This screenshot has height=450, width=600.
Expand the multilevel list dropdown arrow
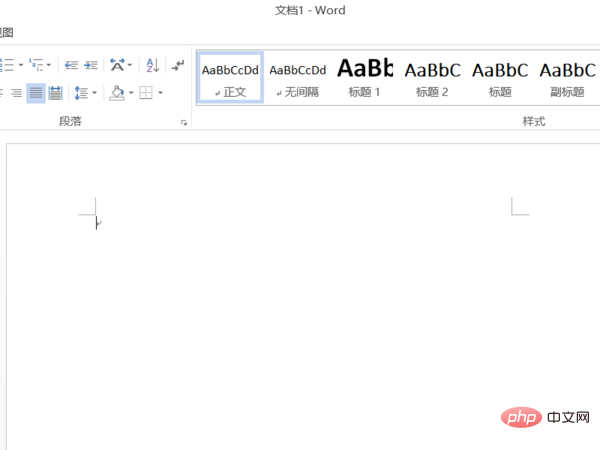(x=50, y=65)
